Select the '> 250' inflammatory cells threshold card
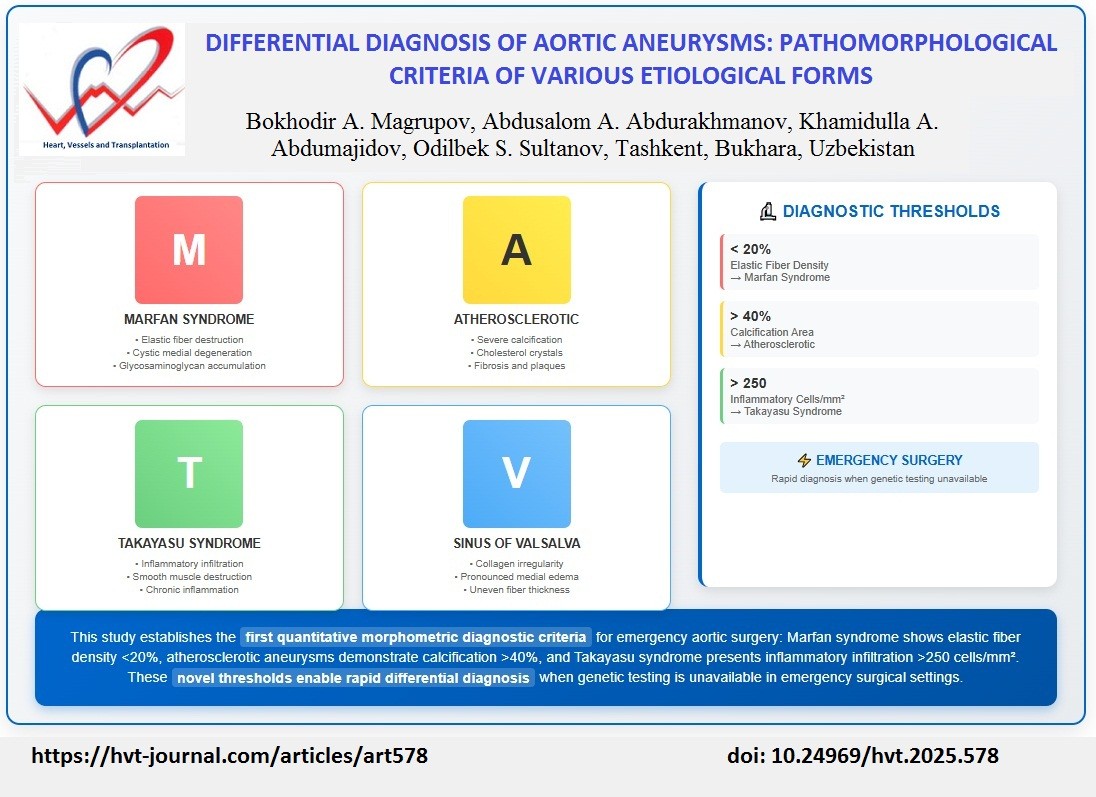Viewport: 1096px width, 797px height. tap(879, 396)
